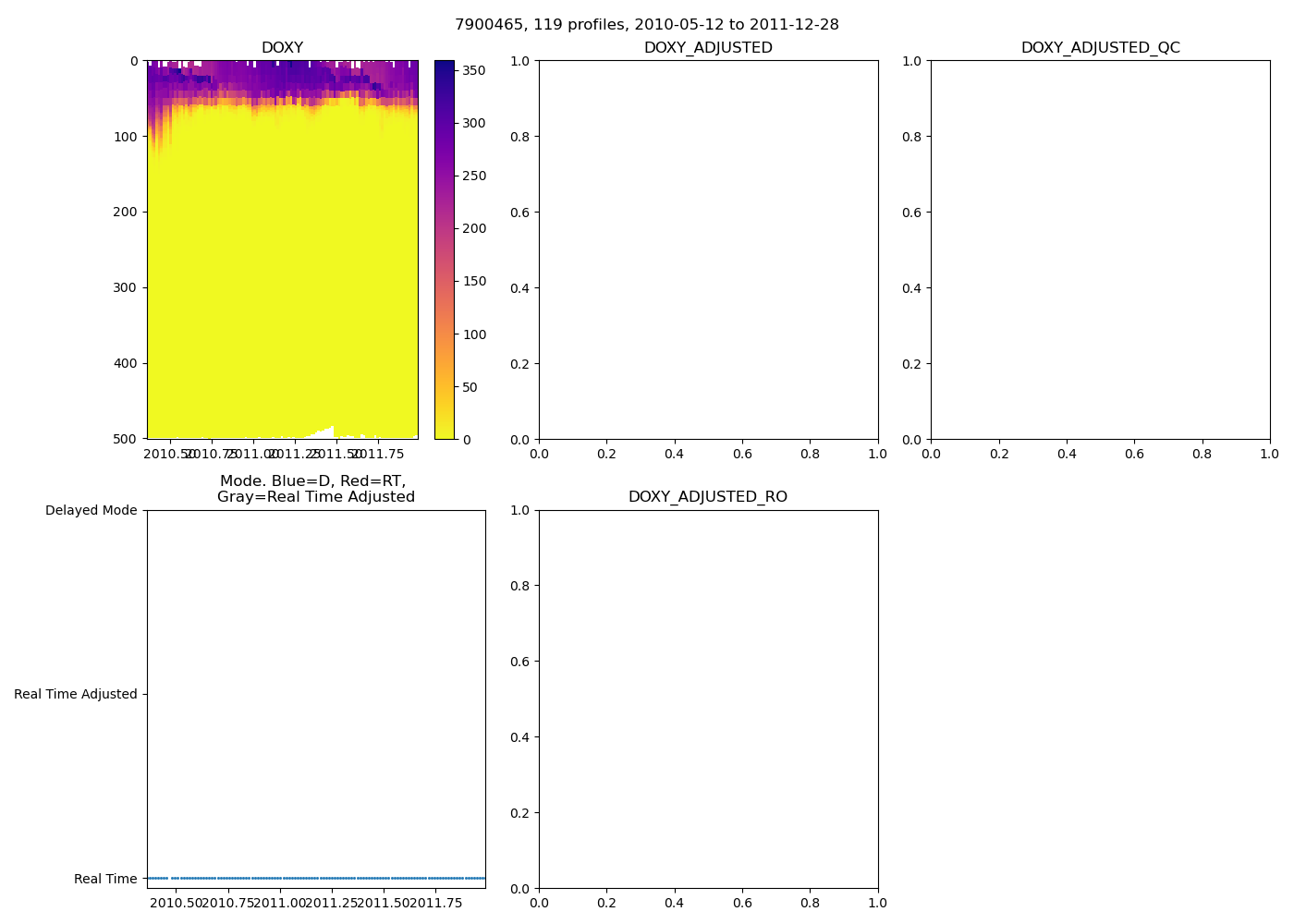Click the 100 tick label on colorbar

[473, 334]
